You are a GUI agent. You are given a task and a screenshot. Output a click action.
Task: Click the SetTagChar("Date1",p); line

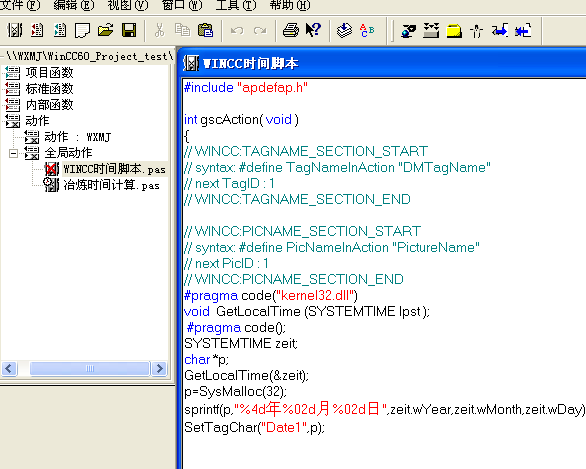tap(255, 428)
